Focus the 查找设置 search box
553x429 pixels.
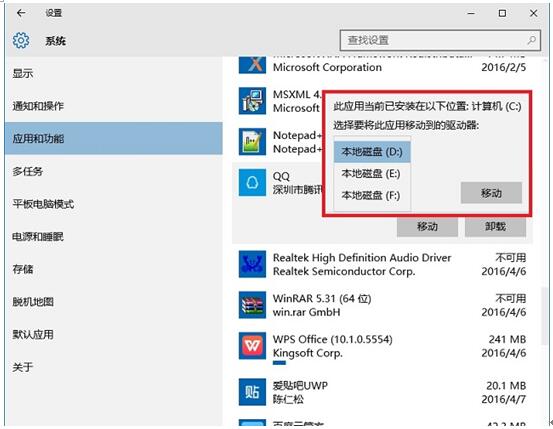(440, 40)
